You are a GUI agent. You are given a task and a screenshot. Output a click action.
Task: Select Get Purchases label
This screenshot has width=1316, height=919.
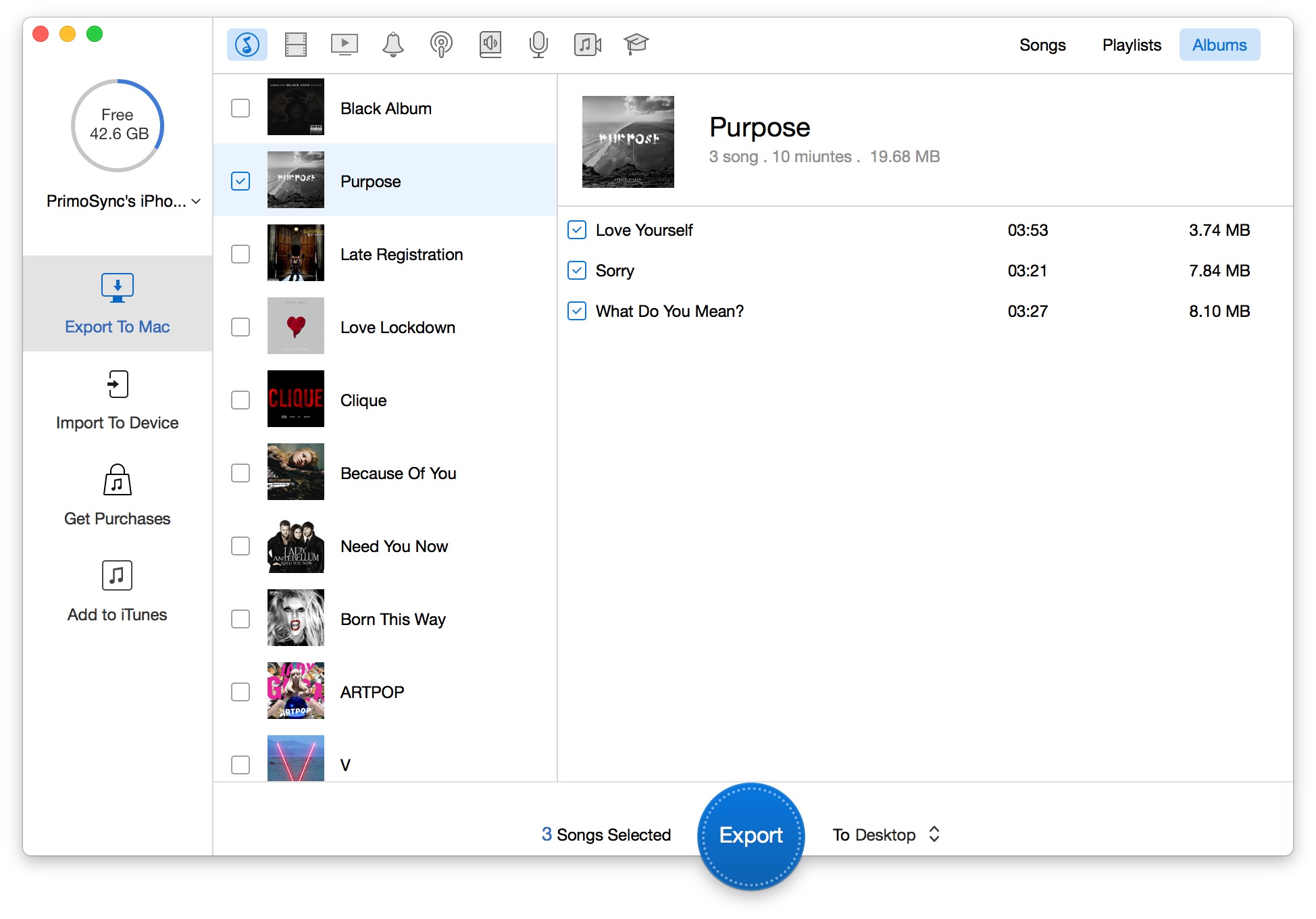tap(118, 519)
